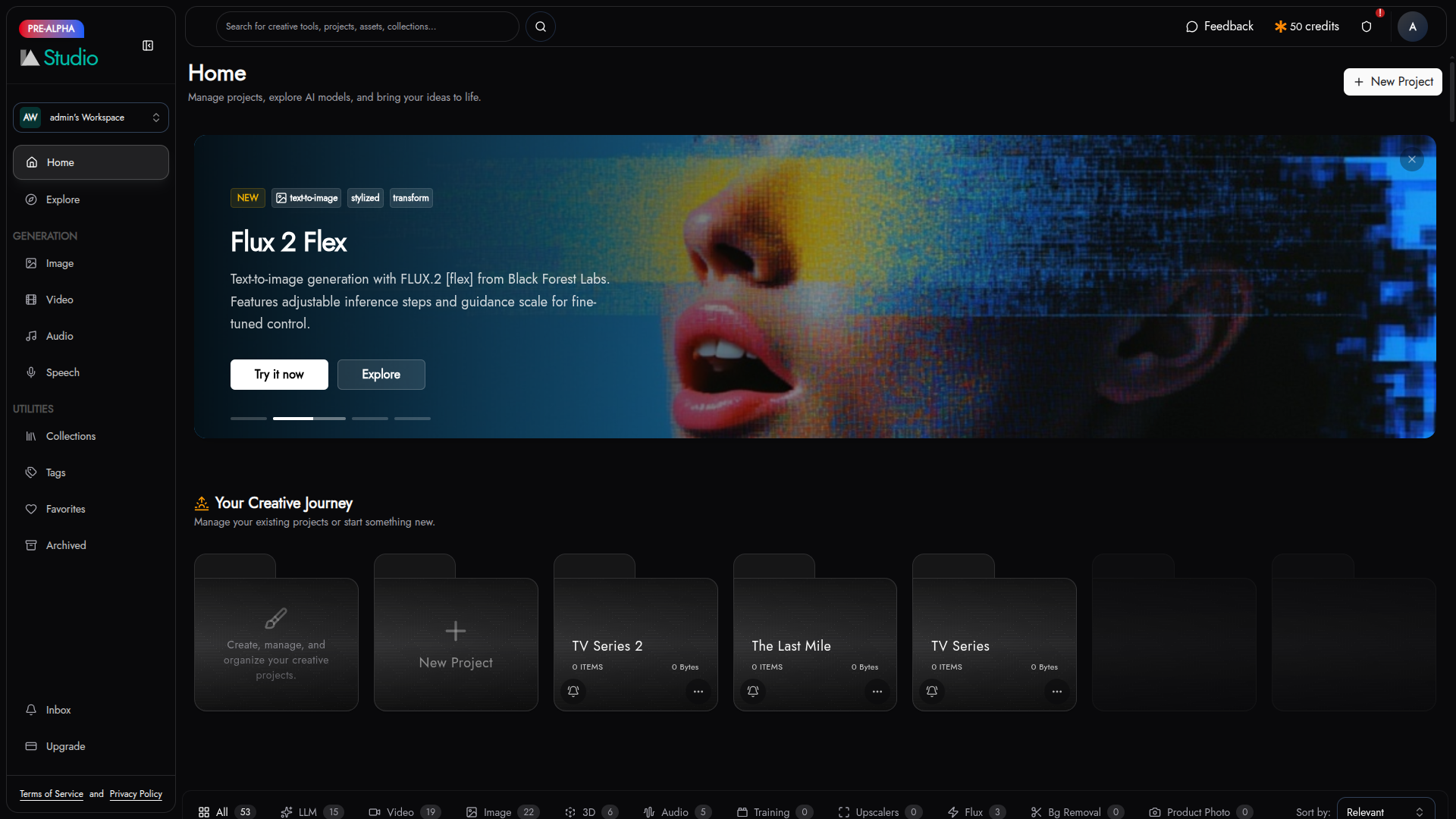Open TV Series more options menu
The height and width of the screenshot is (819, 1456).
(1056, 691)
